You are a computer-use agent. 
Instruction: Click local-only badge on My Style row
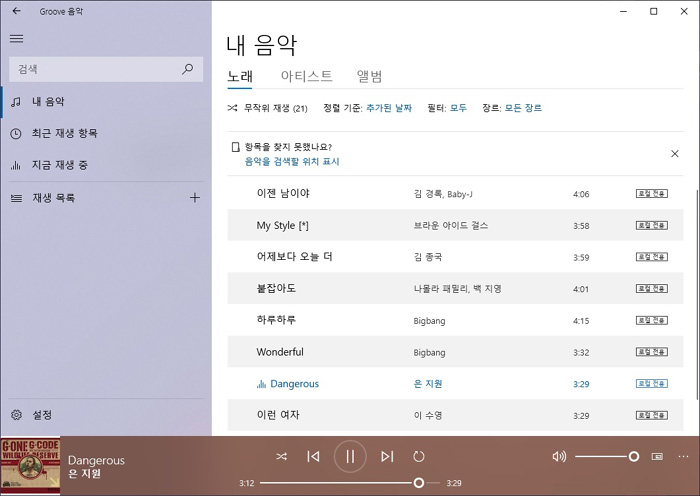pyautogui.click(x=652, y=225)
